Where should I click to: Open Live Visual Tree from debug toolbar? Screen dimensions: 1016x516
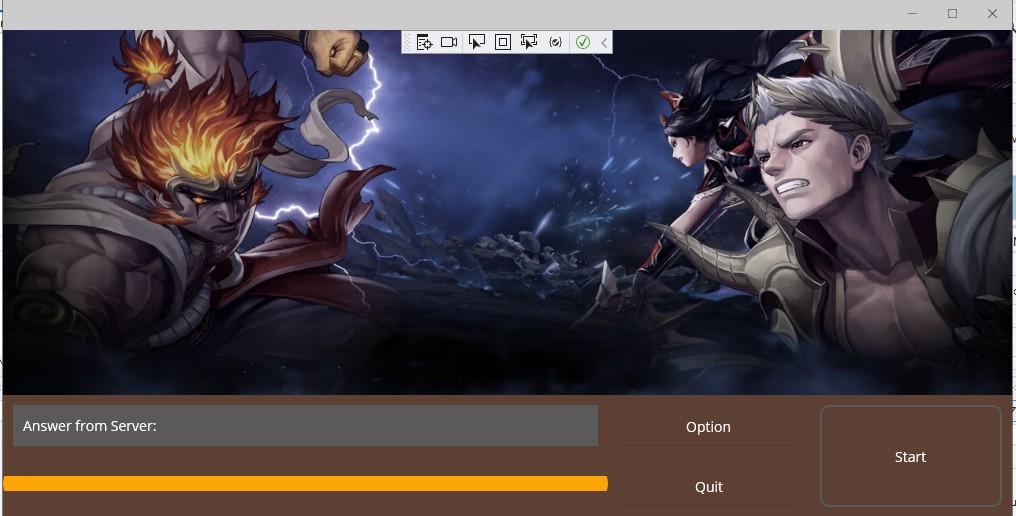pyautogui.click(x=424, y=42)
